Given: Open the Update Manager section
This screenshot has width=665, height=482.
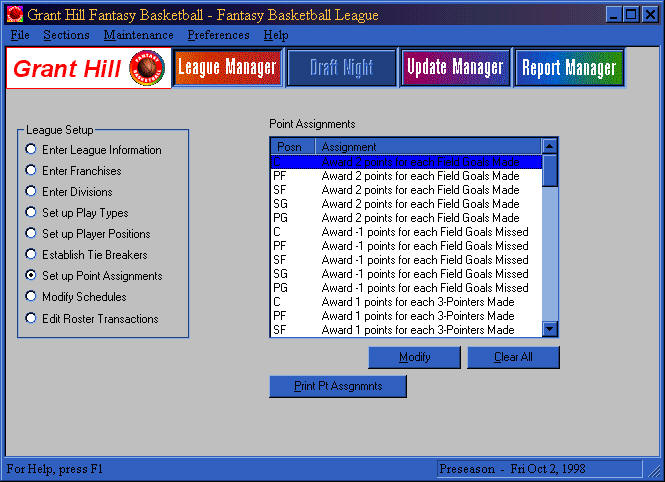Looking at the screenshot, I should pyautogui.click(x=455, y=67).
